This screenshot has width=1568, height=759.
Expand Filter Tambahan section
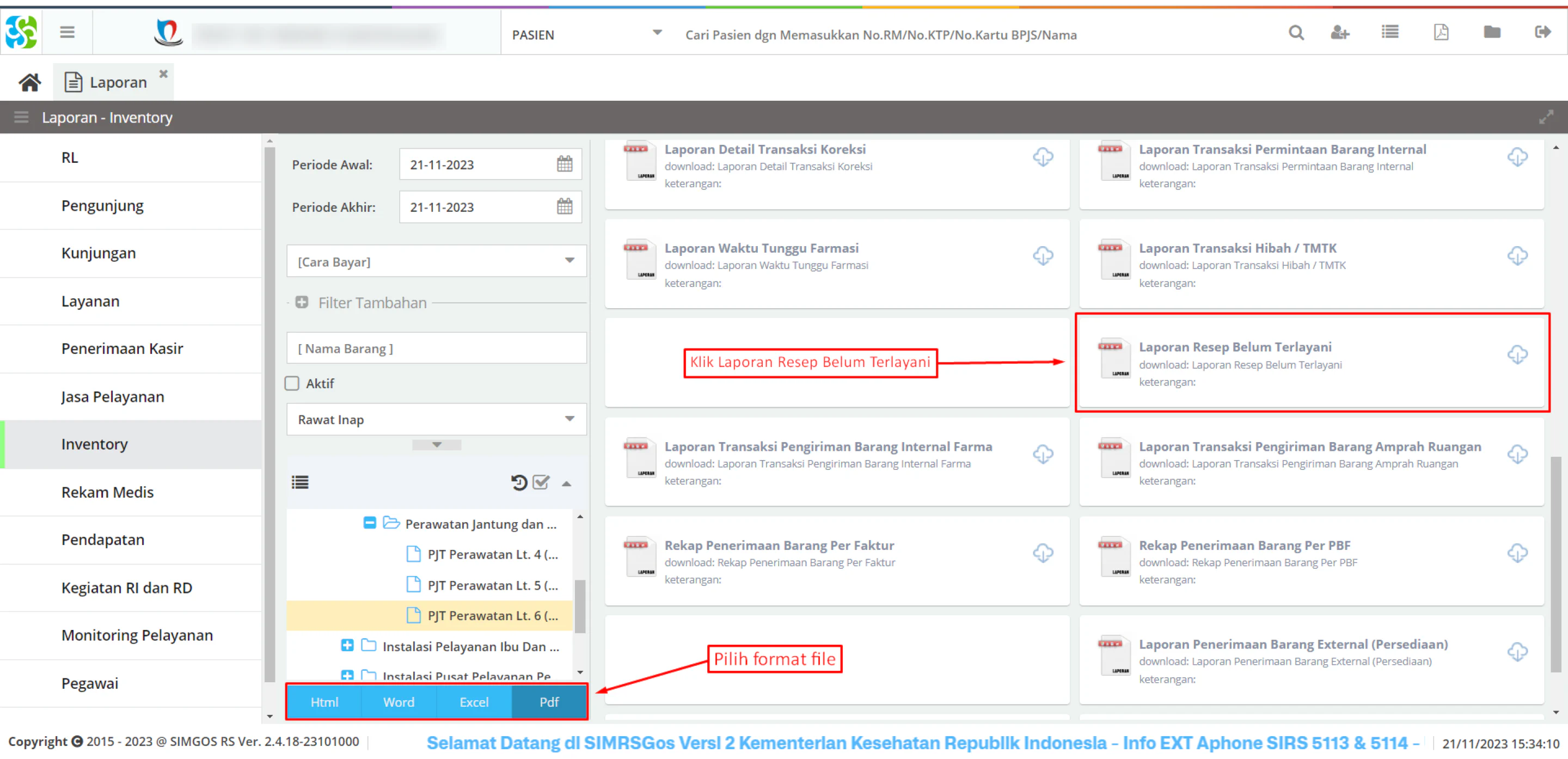pyautogui.click(x=301, y=303)
